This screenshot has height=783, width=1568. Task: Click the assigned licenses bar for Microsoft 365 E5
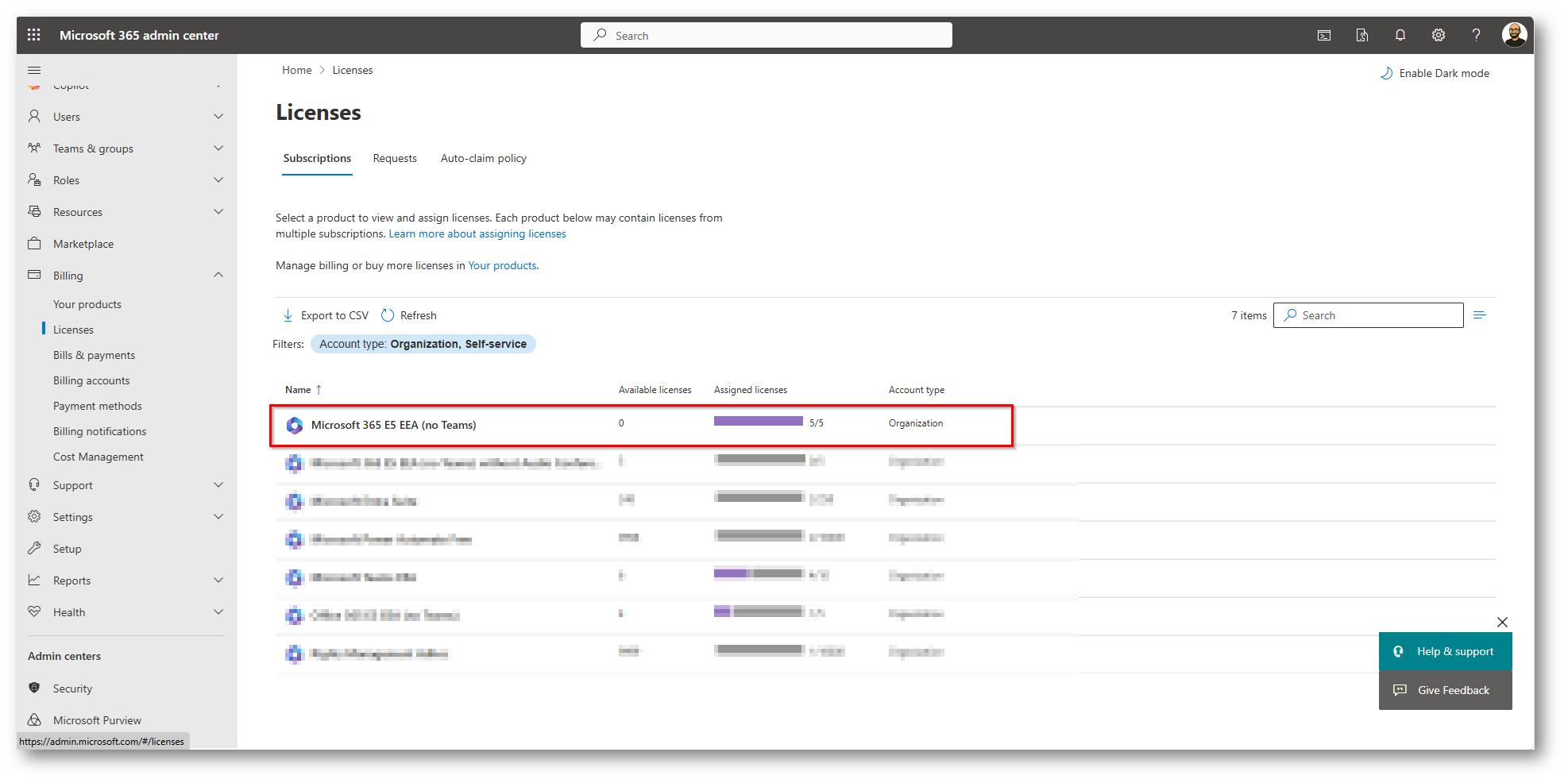758,422
